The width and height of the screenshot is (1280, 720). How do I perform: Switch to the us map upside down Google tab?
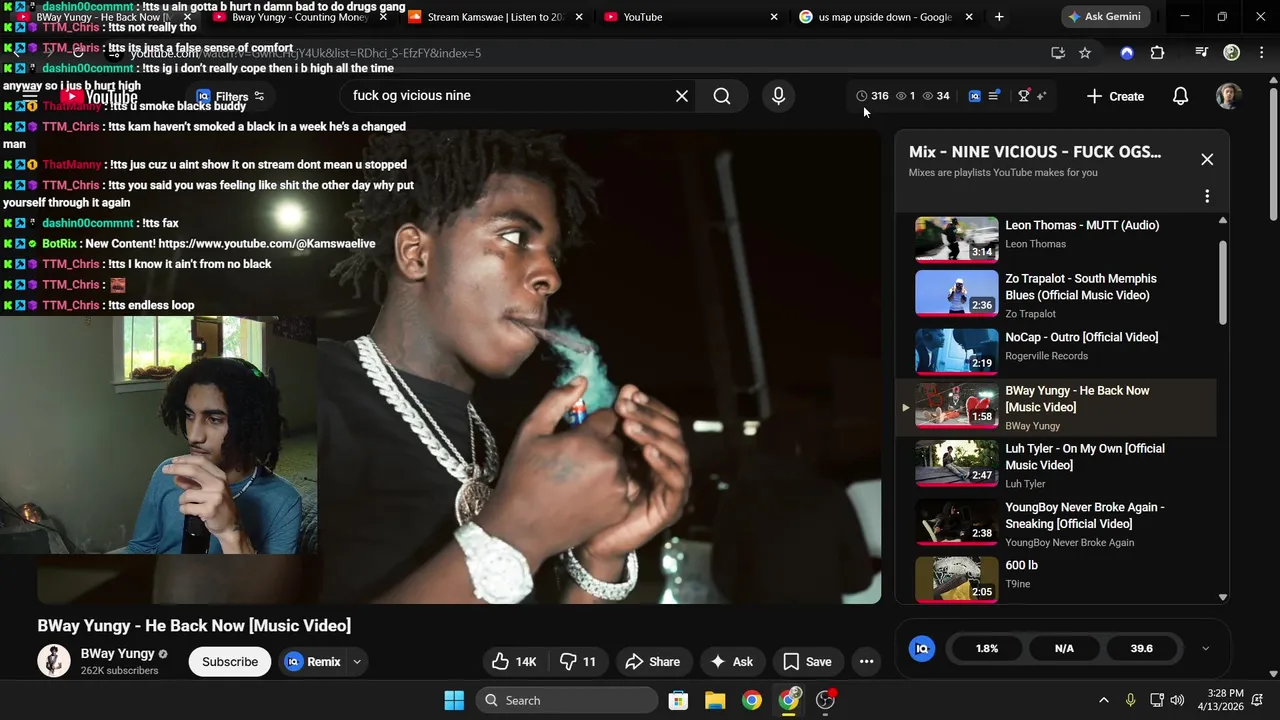tap(885, 17)
